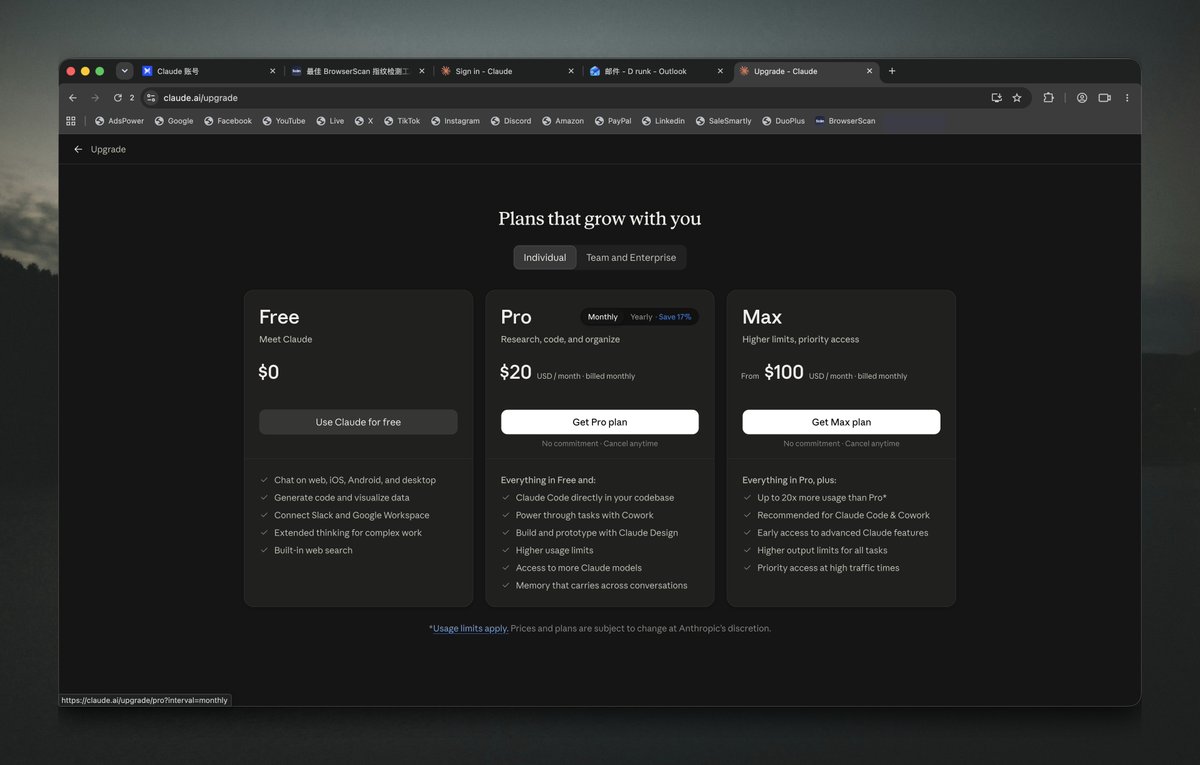Open the apps grid in the bookmarks bar
1200x765 pixels.
click(71, 121)
